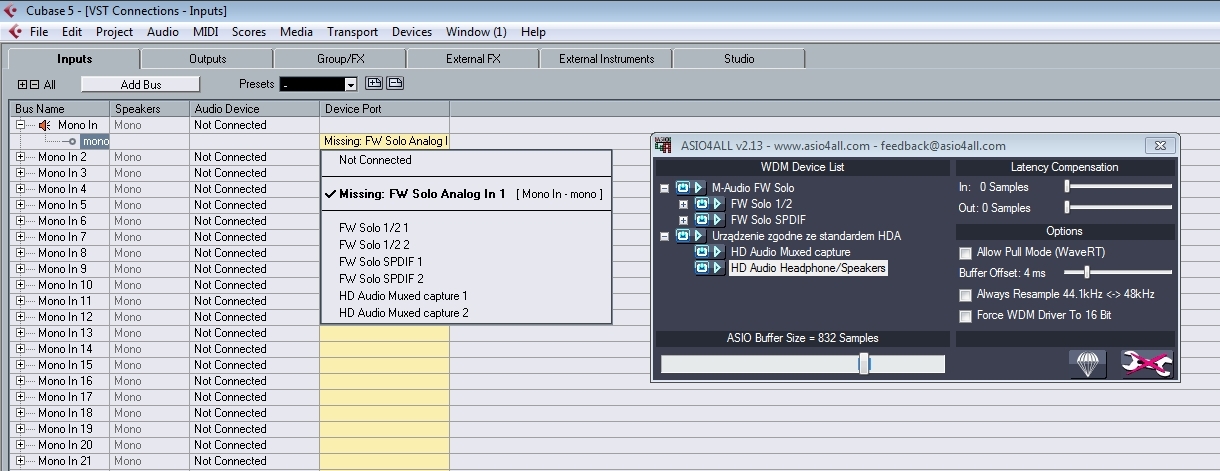Screen dimensions: 1220x471
Task: Toggle power button for HD Audio Muxed capture
Action: click(x=701, y=252)
